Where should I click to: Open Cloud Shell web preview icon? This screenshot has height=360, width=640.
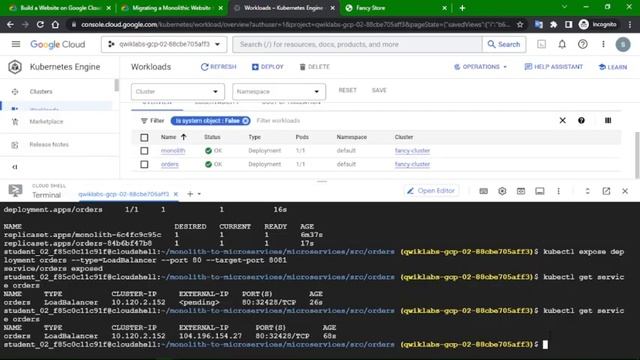[521, 191]
